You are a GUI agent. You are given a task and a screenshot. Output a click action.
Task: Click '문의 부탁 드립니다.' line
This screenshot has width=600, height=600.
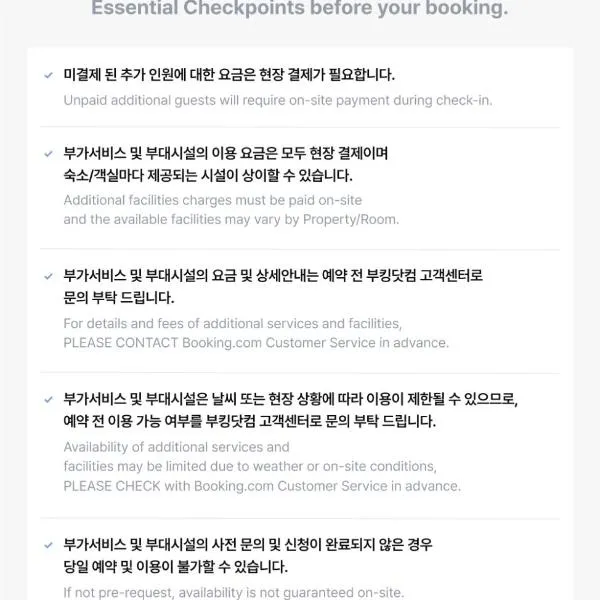pyautogui.click(x=119, y=298)
